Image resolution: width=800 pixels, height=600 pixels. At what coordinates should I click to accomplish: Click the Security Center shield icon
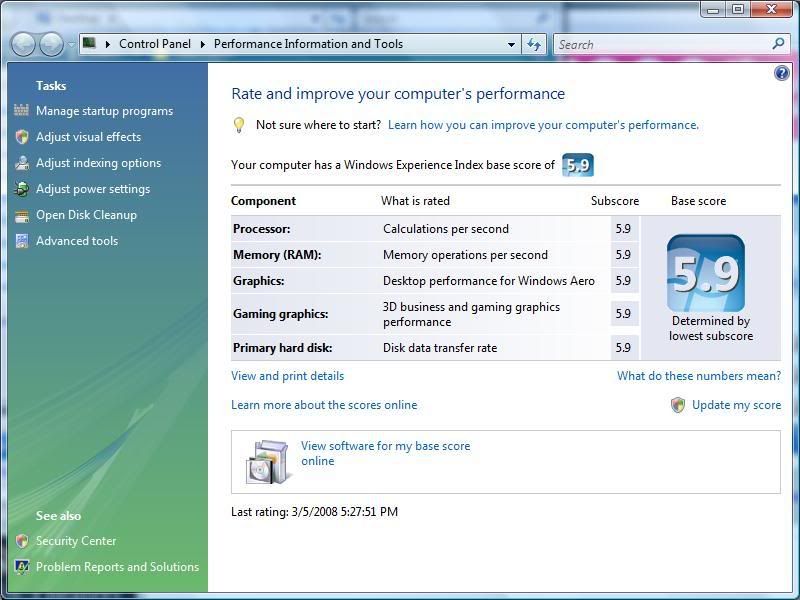tap(21, 541)
